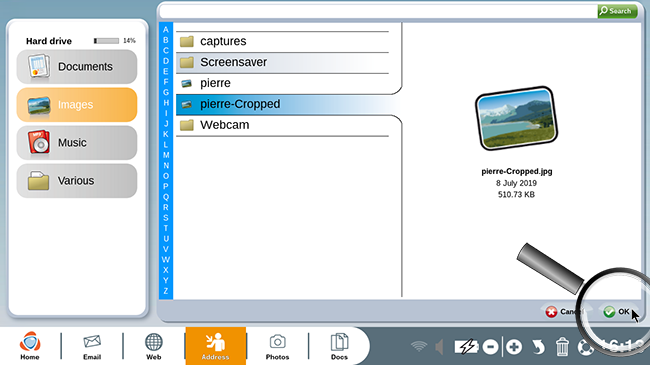650x365 pixels.
Task: Click the Cancel button
Action: click(564, 311)
